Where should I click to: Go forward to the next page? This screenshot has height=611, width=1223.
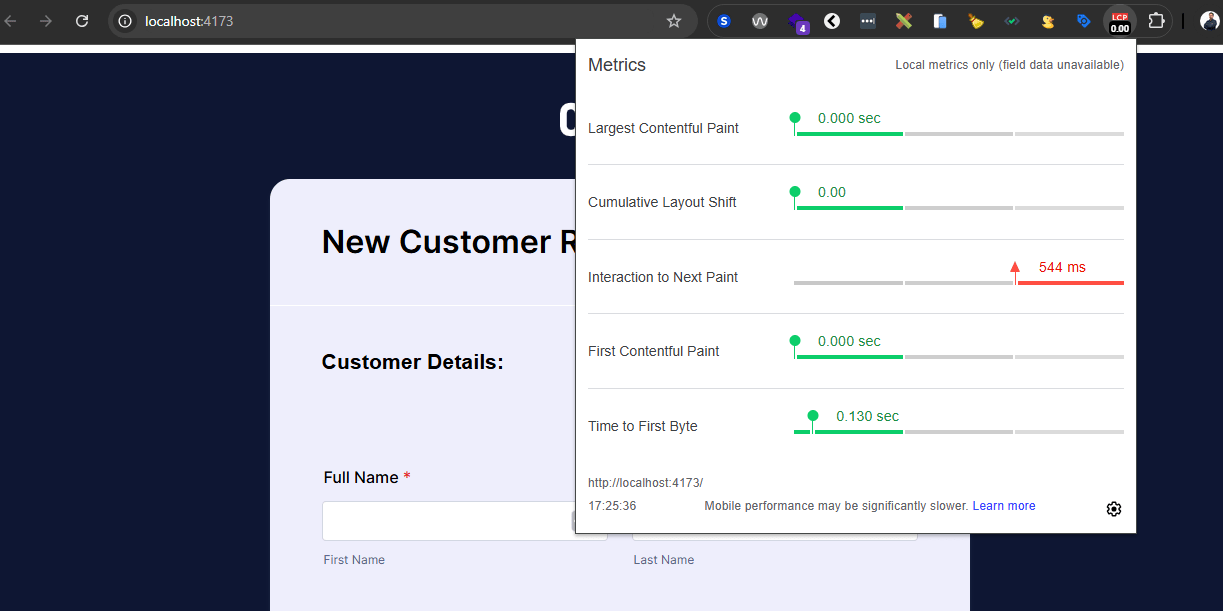45,21
